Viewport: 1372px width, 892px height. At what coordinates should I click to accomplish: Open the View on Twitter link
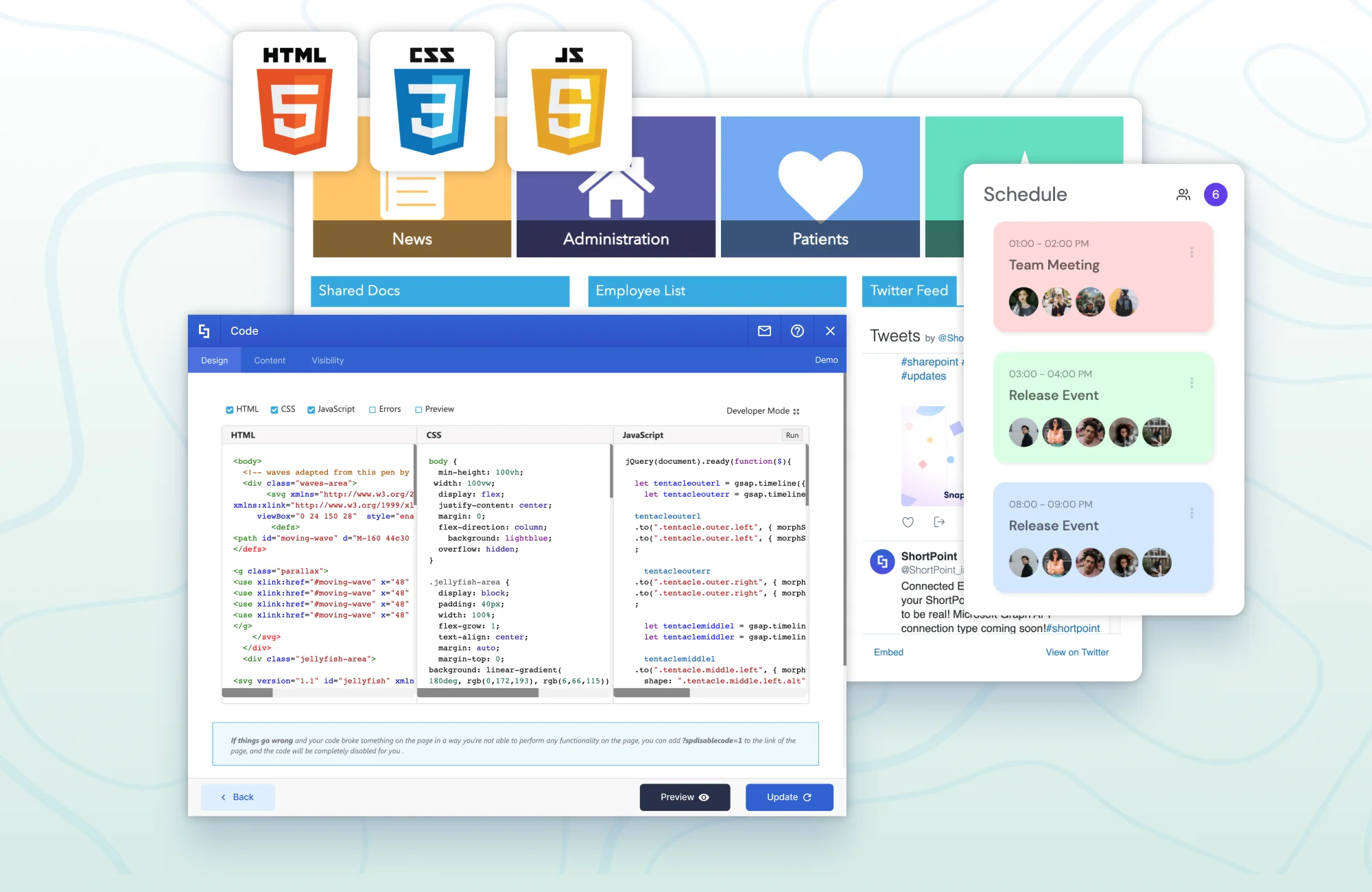click(x=1077, y=653)
